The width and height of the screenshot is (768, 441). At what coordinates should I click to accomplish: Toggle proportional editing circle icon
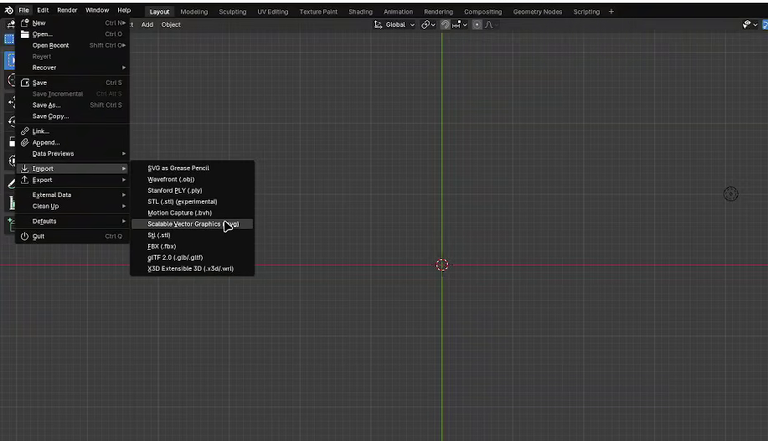pos(477,24)
